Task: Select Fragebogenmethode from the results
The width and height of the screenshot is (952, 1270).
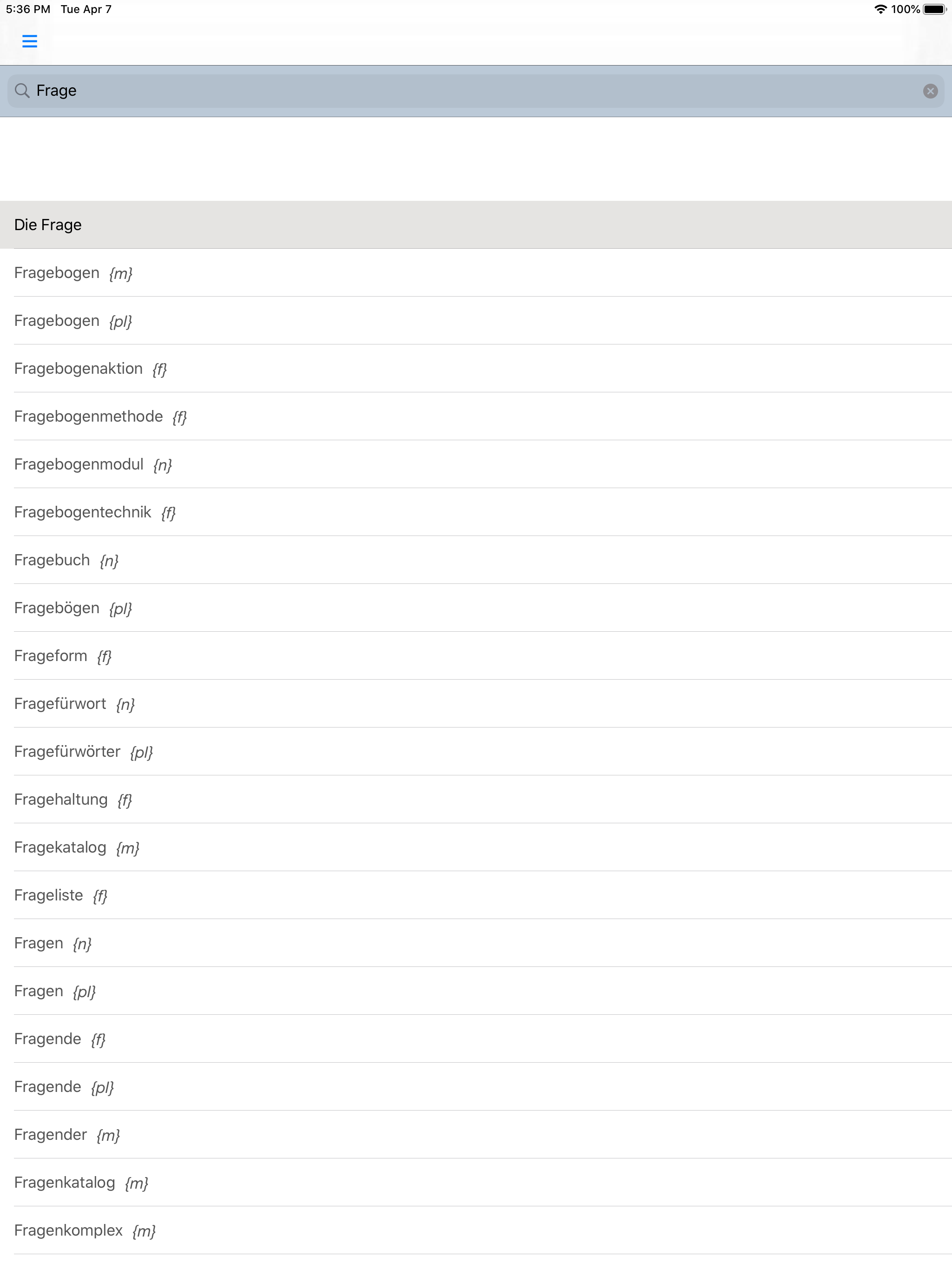Action: click(x=101, y=416)
